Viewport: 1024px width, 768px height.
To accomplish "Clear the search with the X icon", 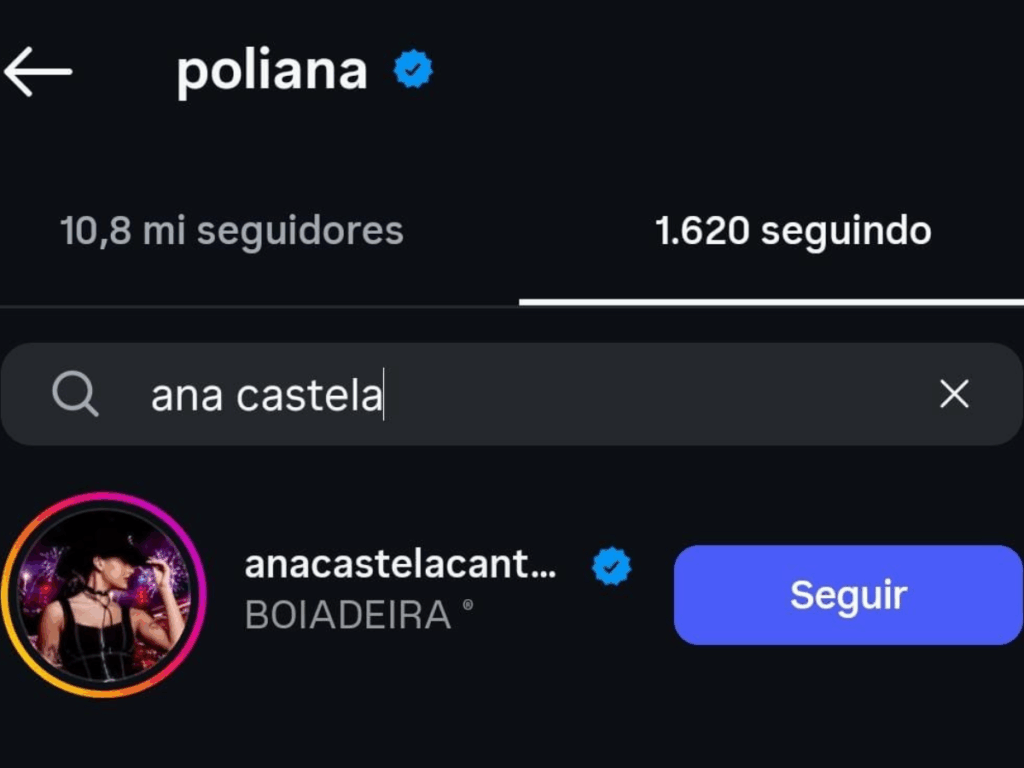I will point(955,394).
